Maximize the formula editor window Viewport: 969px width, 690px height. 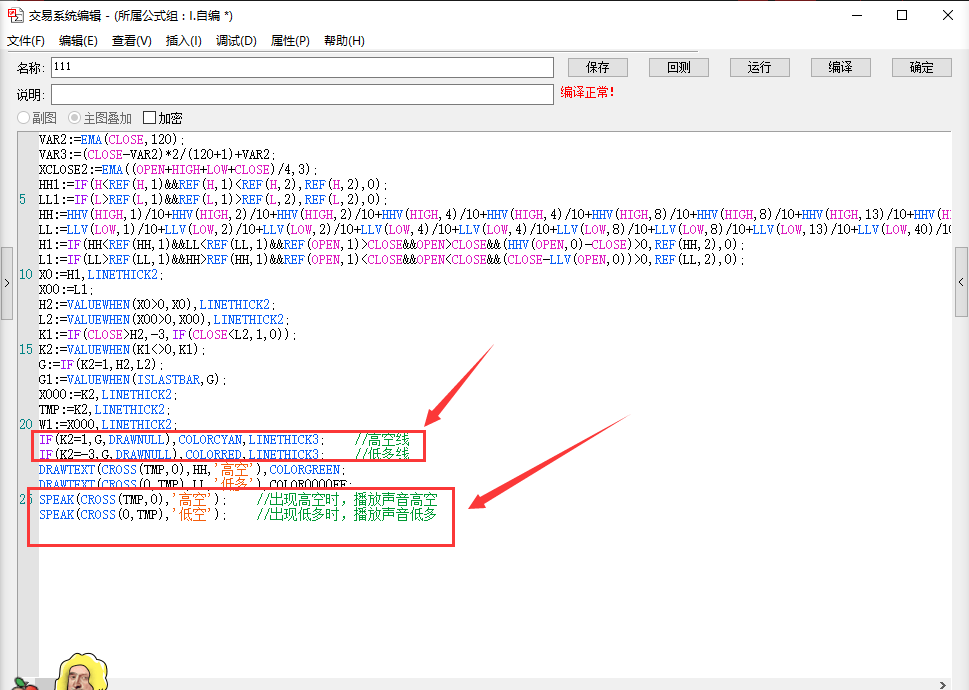click(x=902, y=15)
